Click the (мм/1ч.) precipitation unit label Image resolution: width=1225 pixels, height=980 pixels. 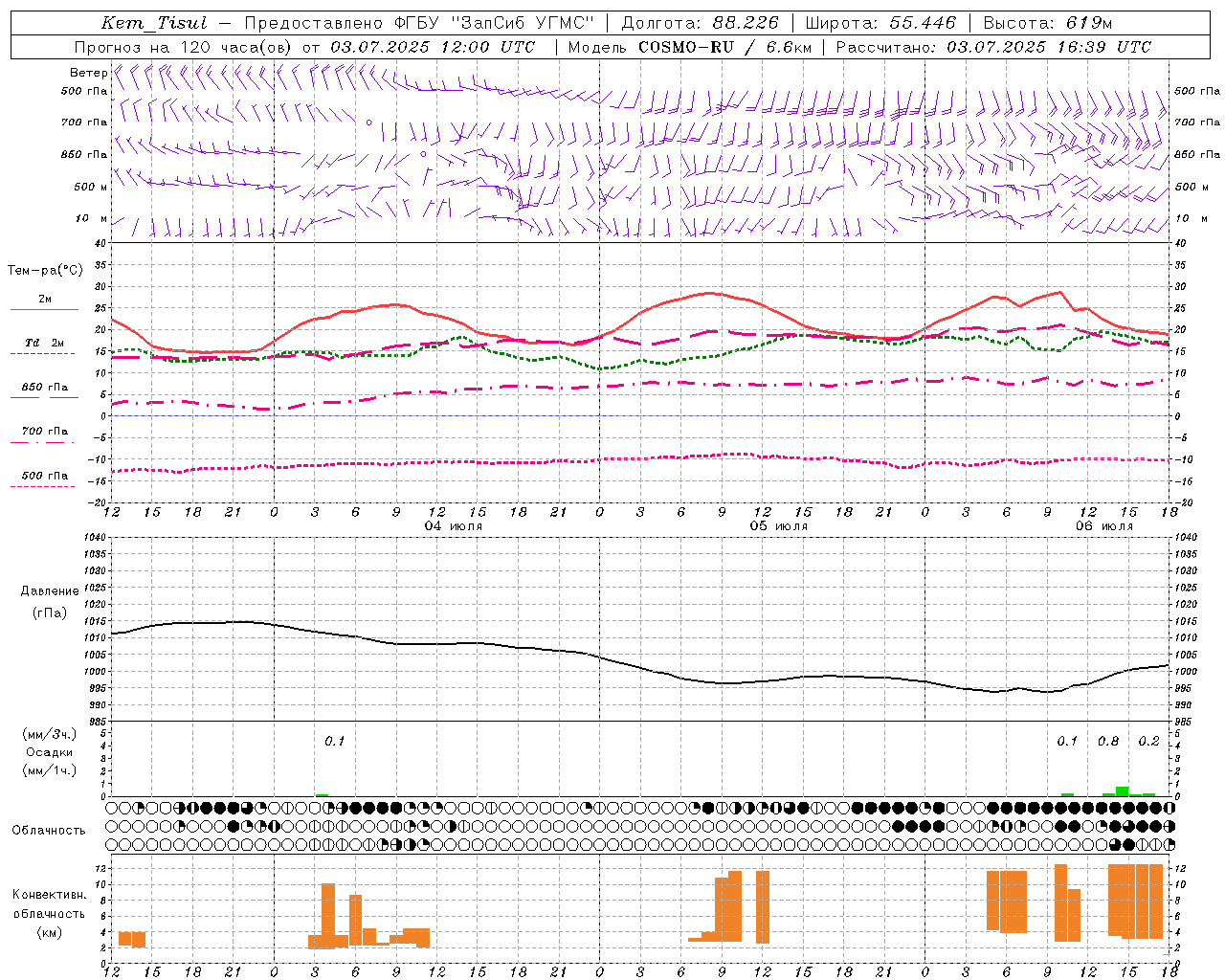tap(50, 770)
